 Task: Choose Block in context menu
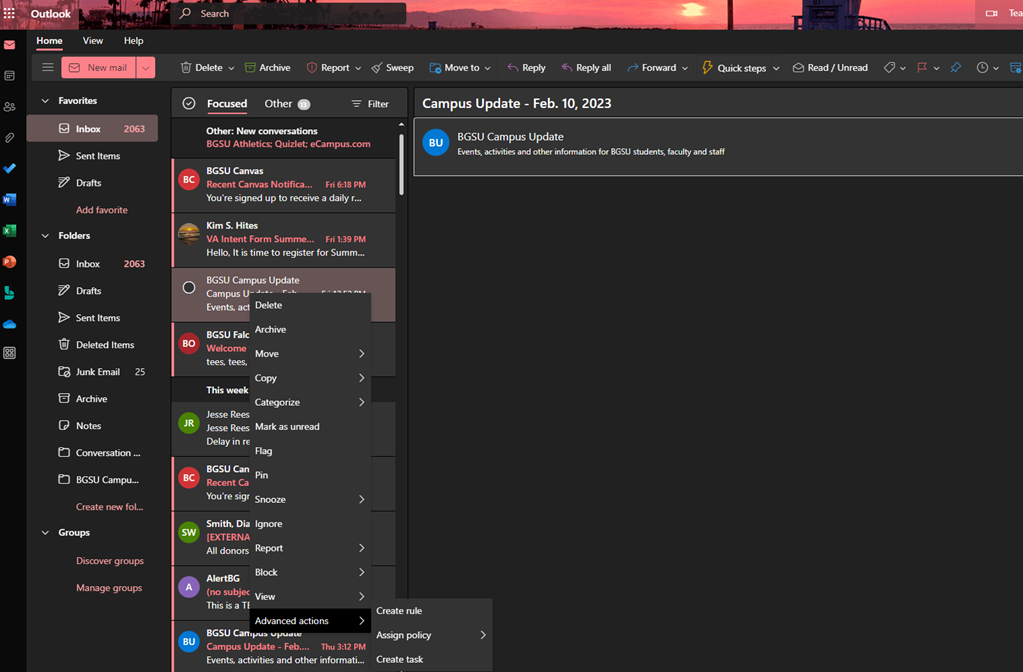coord(310,573)
